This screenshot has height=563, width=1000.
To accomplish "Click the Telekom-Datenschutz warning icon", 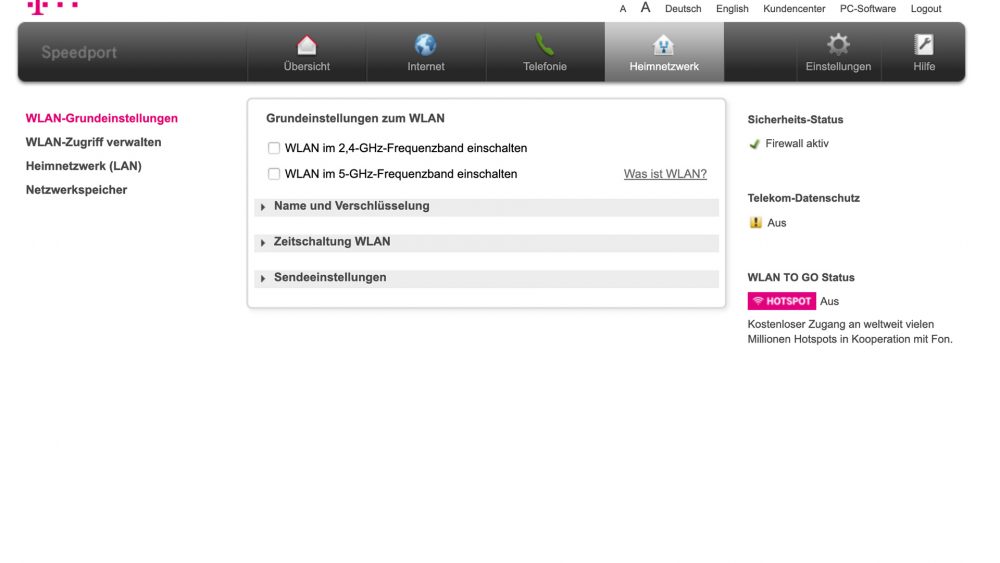I will click(x=756, y=223).
